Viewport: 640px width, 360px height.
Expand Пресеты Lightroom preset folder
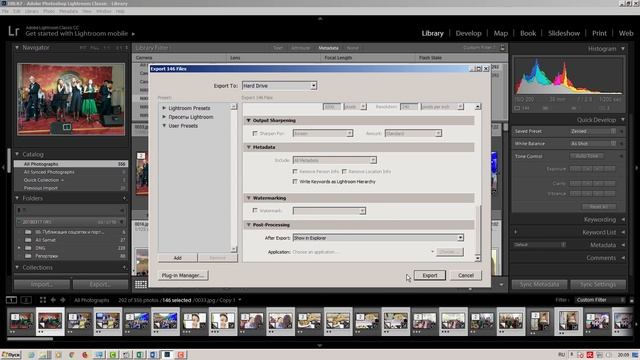pos(164,117)
